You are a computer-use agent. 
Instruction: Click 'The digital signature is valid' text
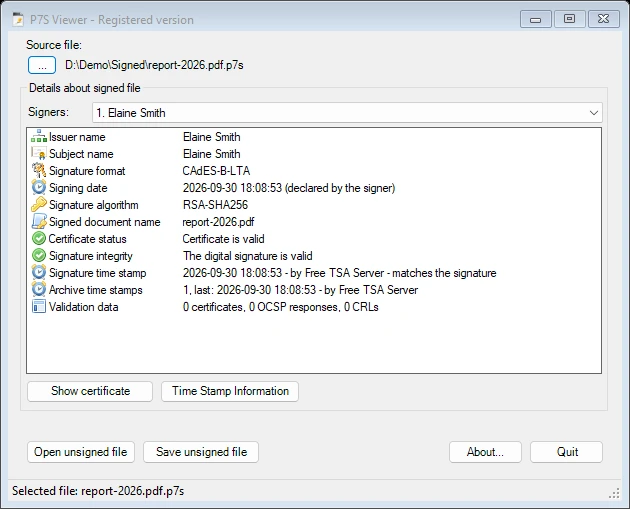248,256
